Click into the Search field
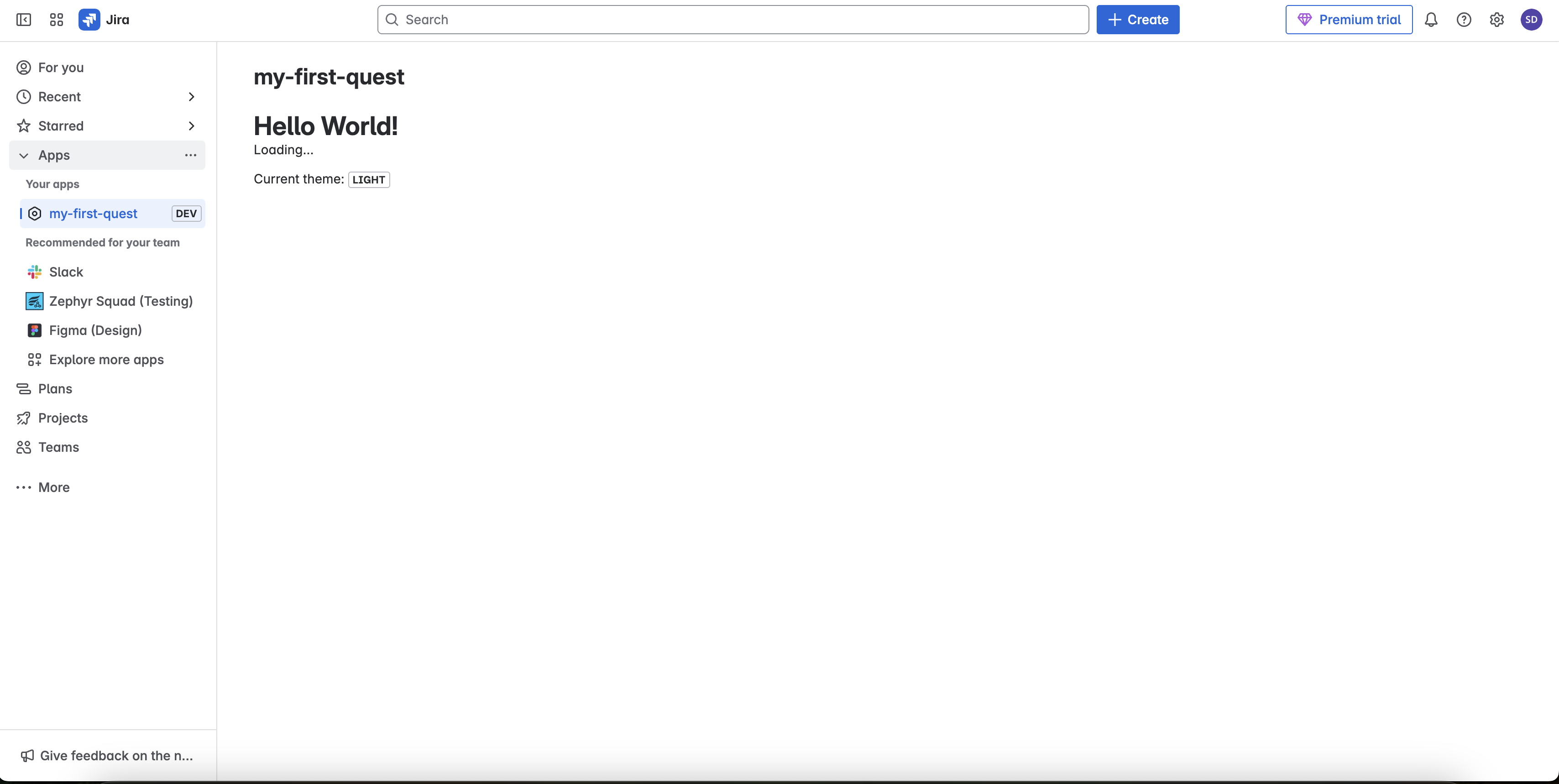 (x=732, y=20)
